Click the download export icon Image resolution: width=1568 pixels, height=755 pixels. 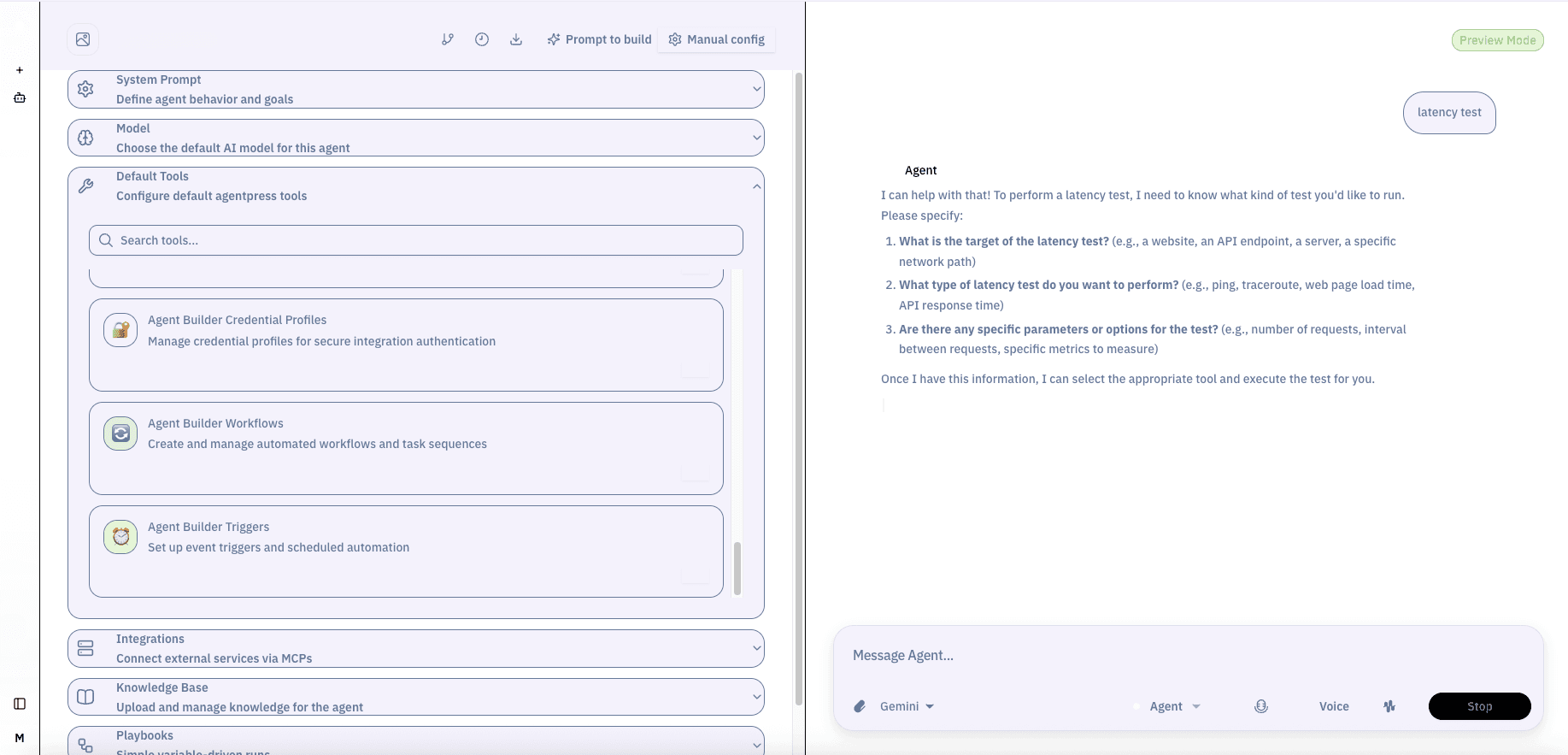coord(516,39)
